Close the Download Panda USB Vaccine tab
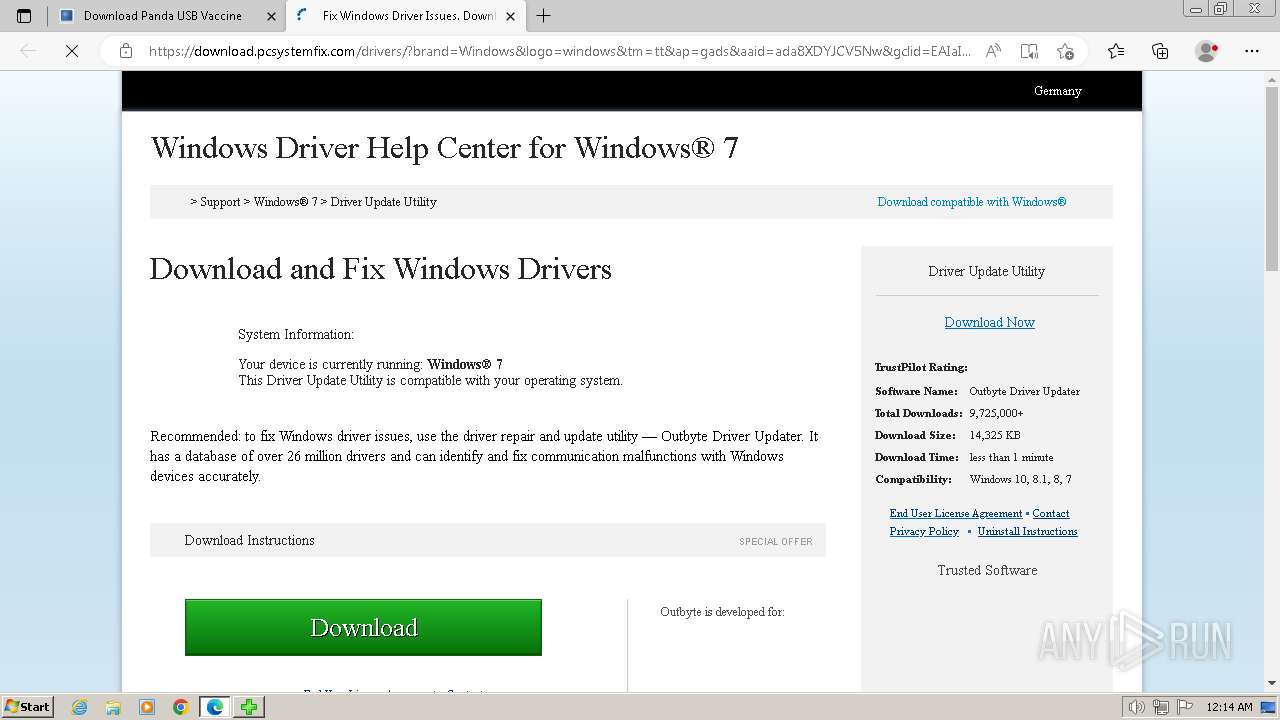This screenshot has width=1280, height=720. [x=271, y=16]
